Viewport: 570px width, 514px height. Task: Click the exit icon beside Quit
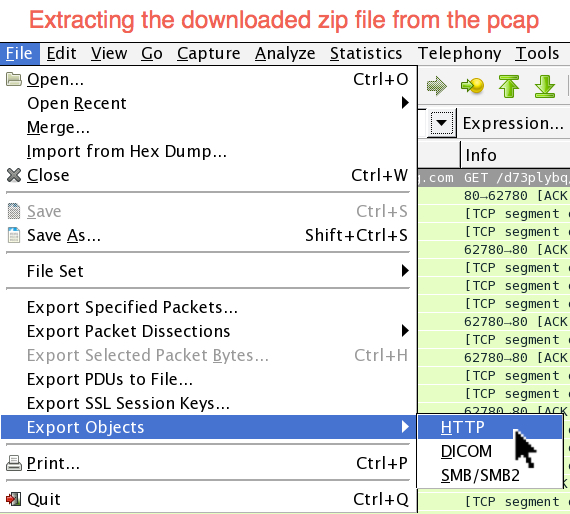coord(14,499)
